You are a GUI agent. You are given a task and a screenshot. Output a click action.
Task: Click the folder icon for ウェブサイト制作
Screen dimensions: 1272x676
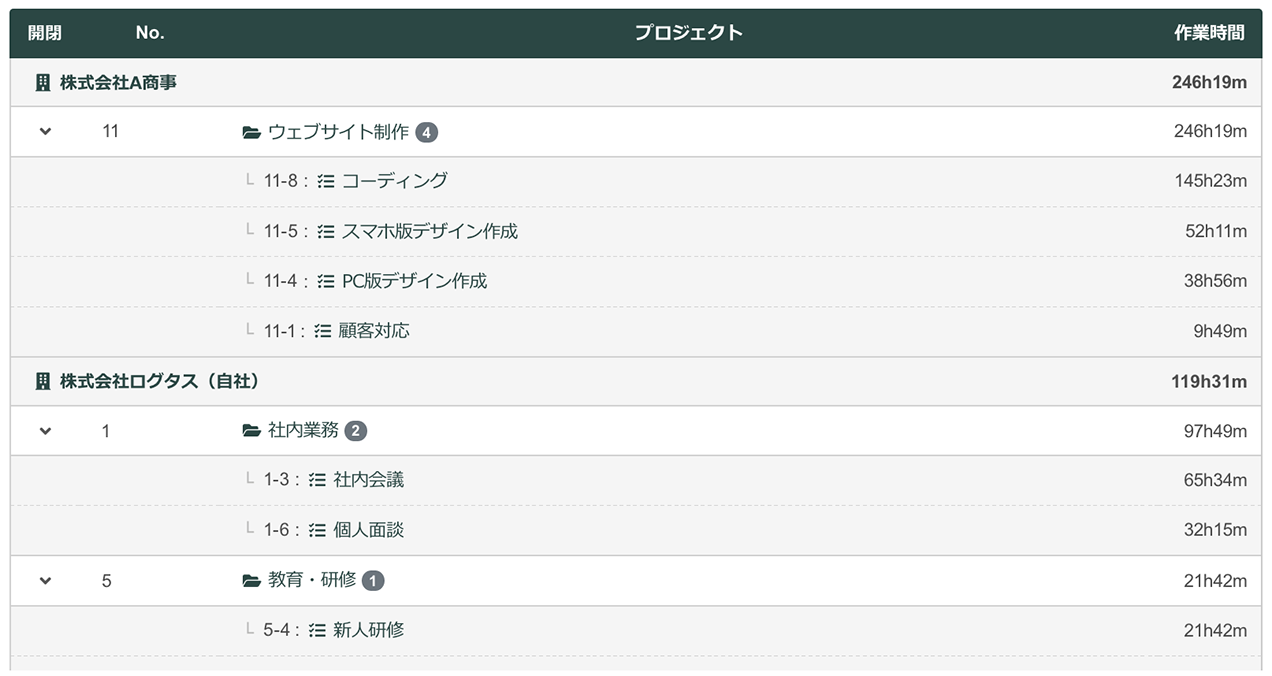click(x=252, y=132)
